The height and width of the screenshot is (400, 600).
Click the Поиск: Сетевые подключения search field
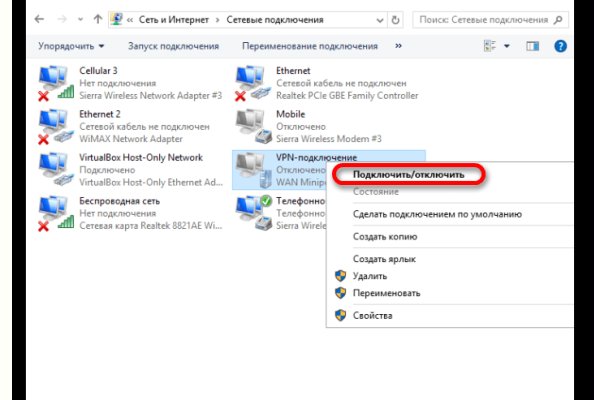(480, 19)
